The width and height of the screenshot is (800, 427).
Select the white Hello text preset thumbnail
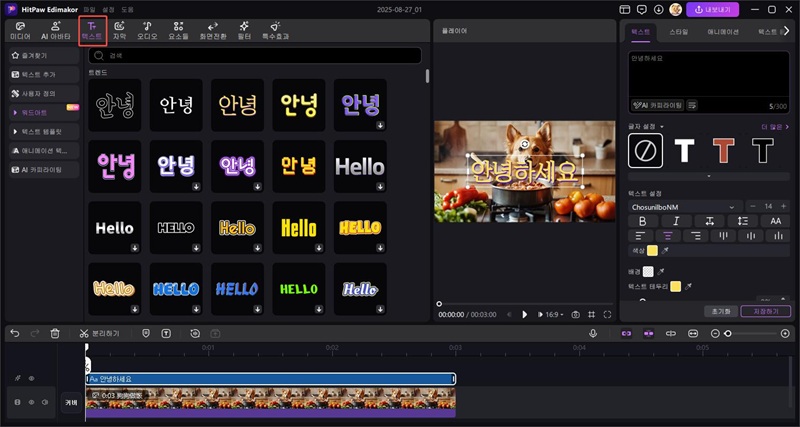pos(114,228)
